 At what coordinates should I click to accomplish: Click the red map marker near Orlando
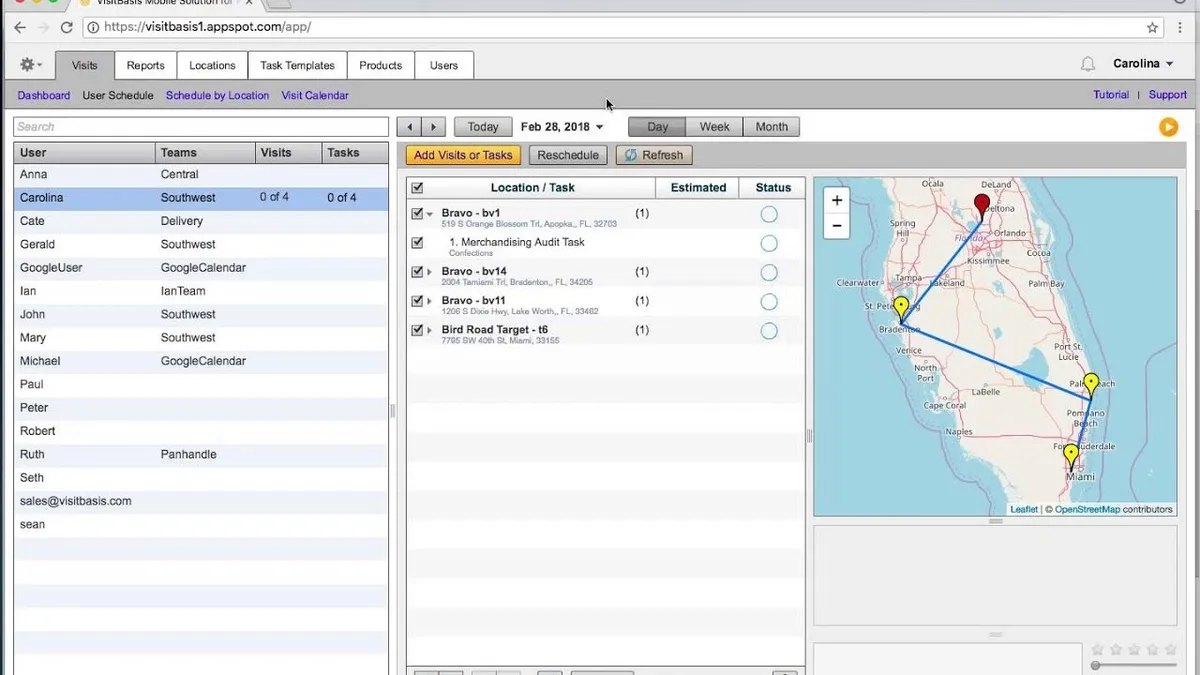982,206
